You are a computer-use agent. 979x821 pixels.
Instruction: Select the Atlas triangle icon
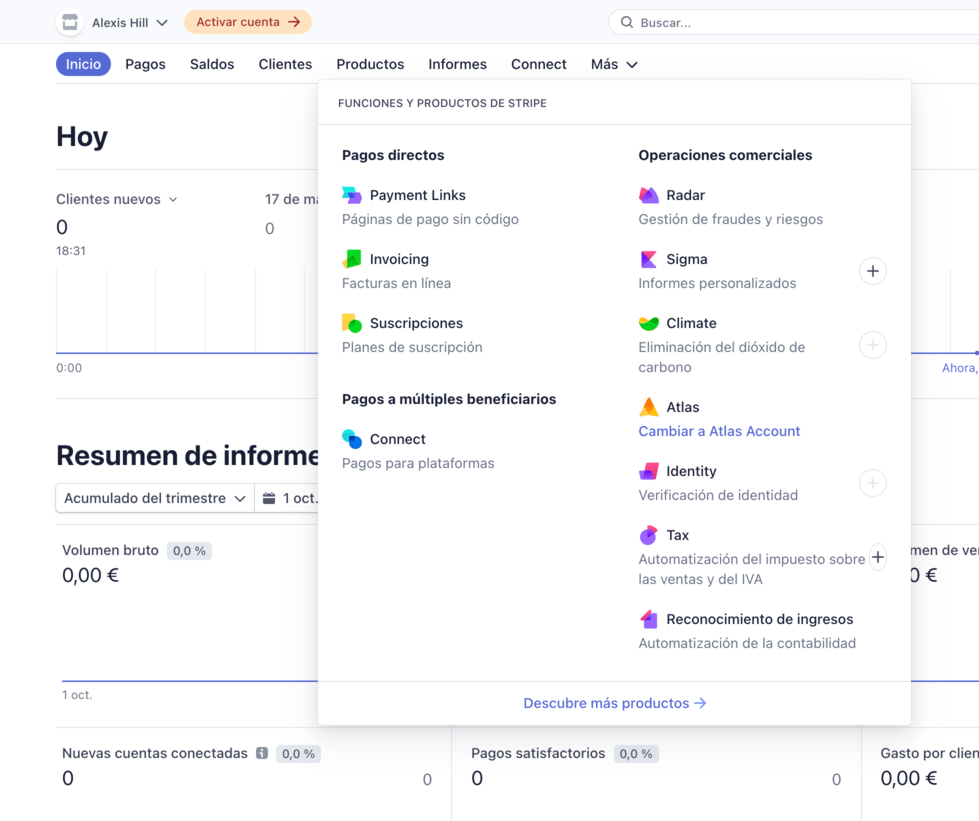tap(648, 407)
